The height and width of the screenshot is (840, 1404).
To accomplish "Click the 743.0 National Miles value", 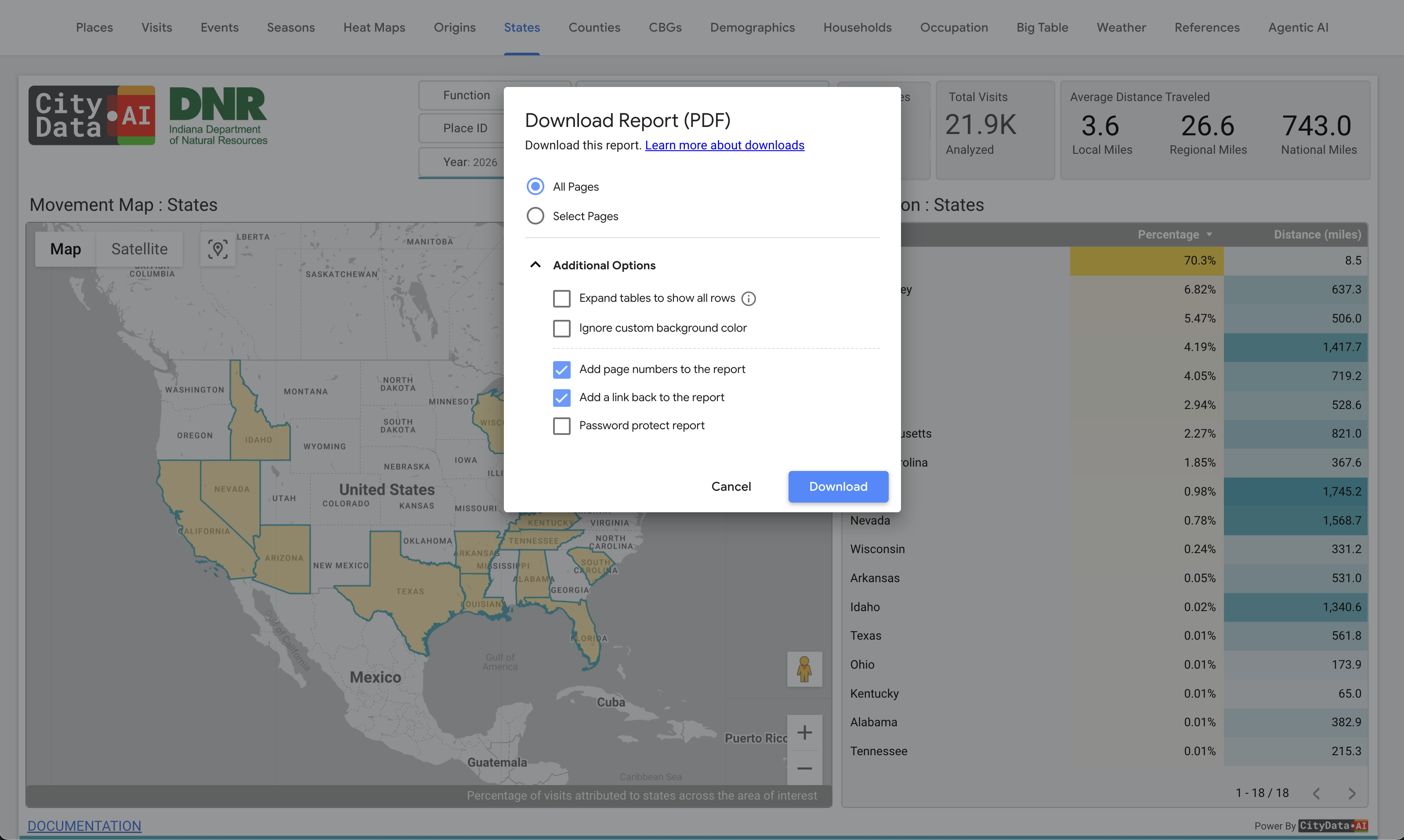I will pyautogui.click(x=1316, y=125).
